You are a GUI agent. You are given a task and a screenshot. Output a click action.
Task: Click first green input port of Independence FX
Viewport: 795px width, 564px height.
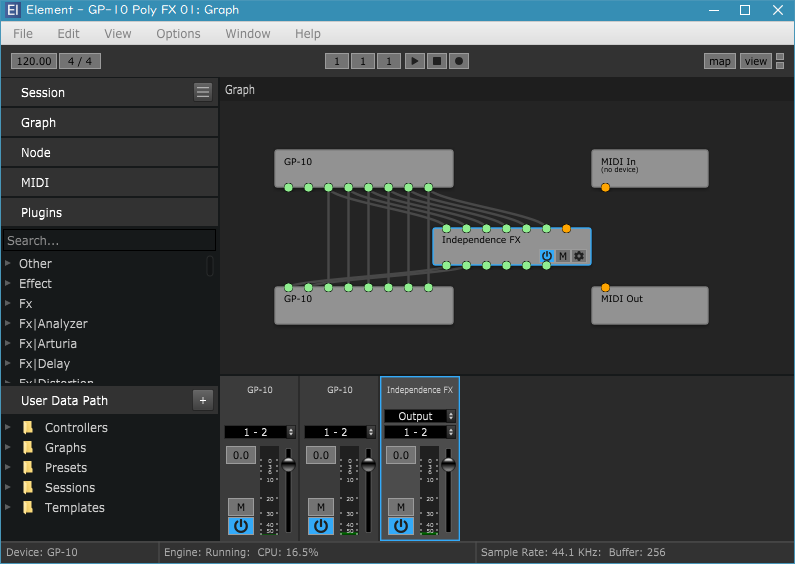click(446, 229)
